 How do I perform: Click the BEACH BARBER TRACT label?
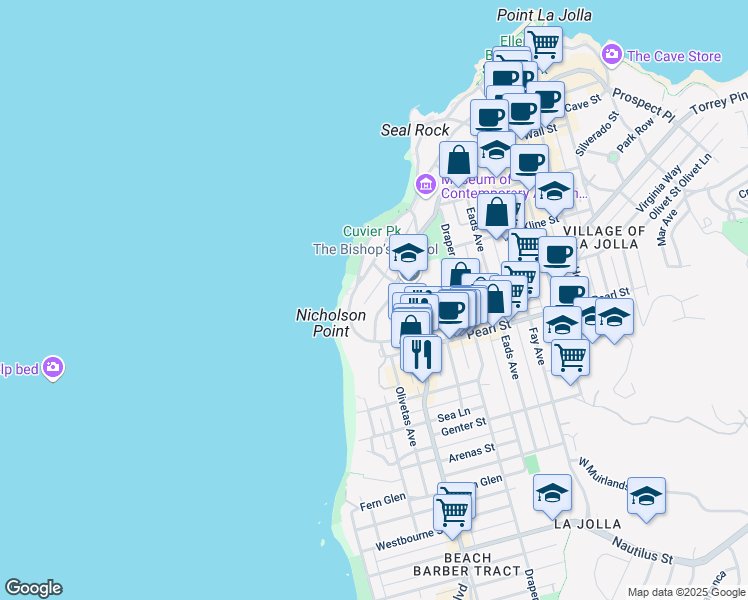(467, 565)
